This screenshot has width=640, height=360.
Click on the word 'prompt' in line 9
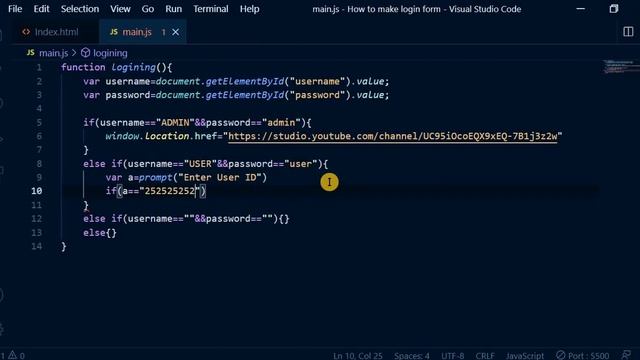click(x=156, y=178)
